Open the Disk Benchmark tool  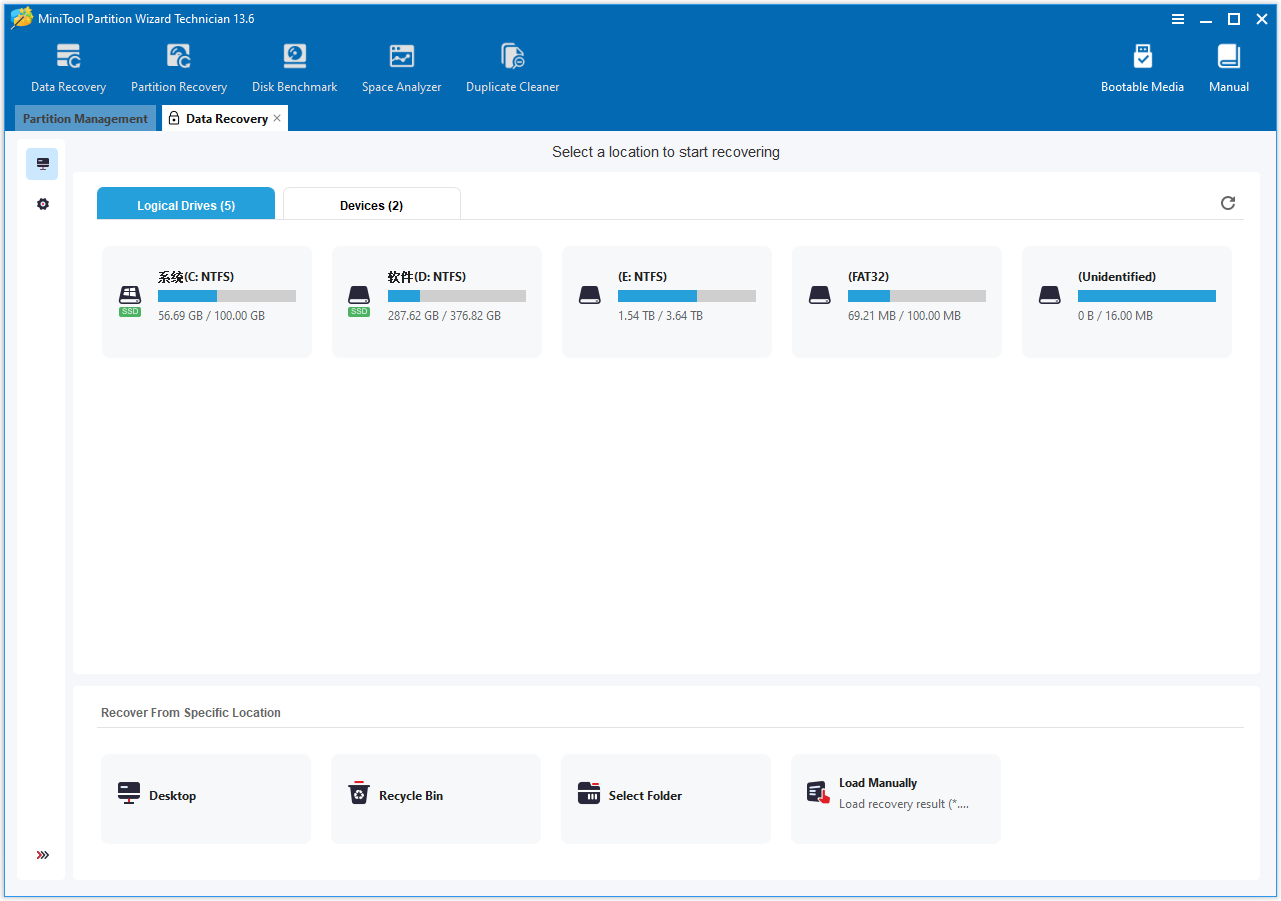click(294, 57)
